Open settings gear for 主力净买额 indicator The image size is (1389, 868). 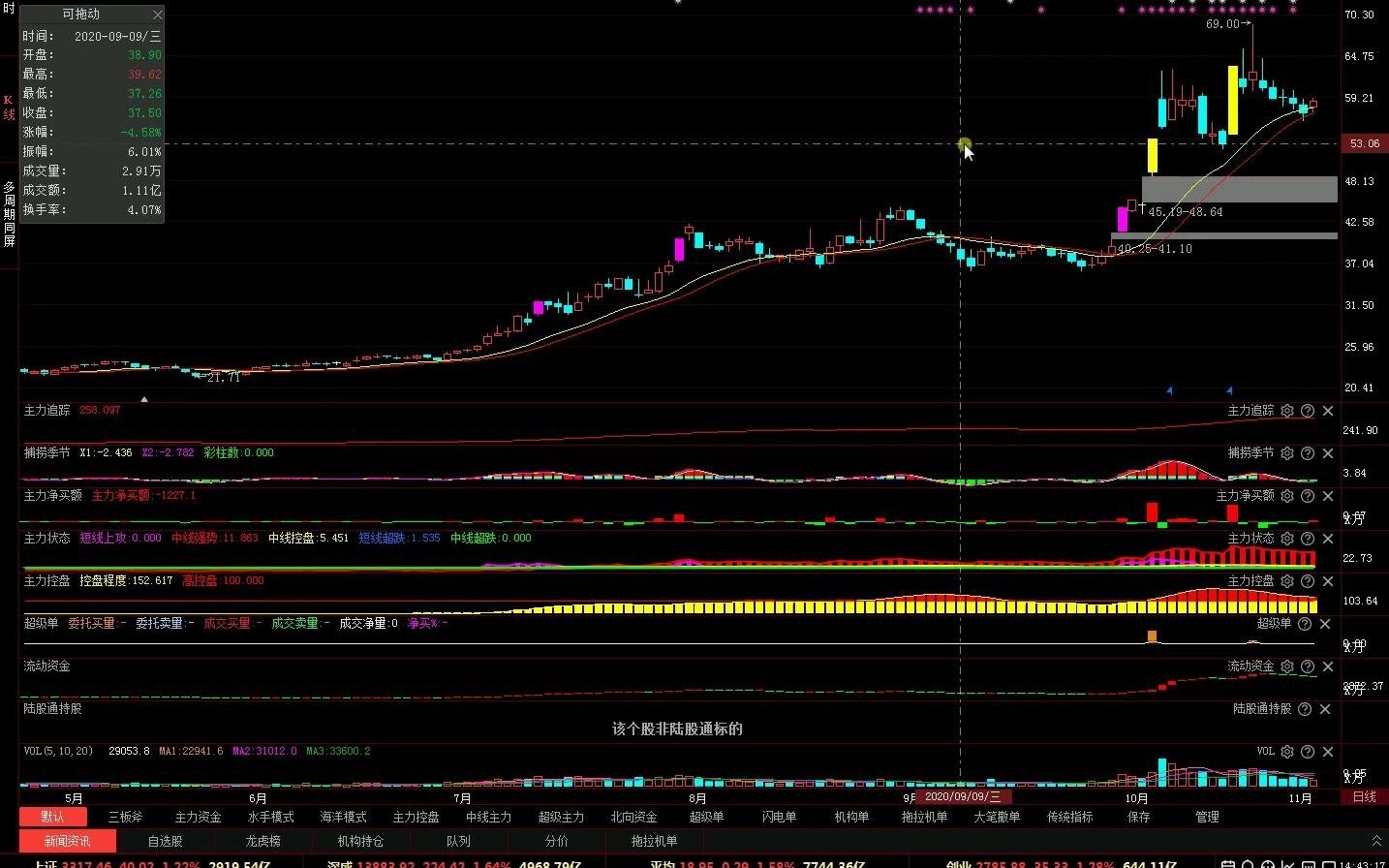click(x=1287, y=496)
